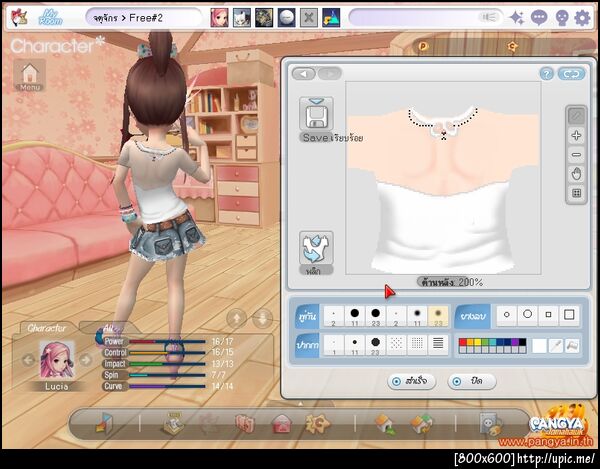Viewport: 600px width, 469px height.
Task: Select the dense dot grid pattern pen
Action: click(417, 345)
